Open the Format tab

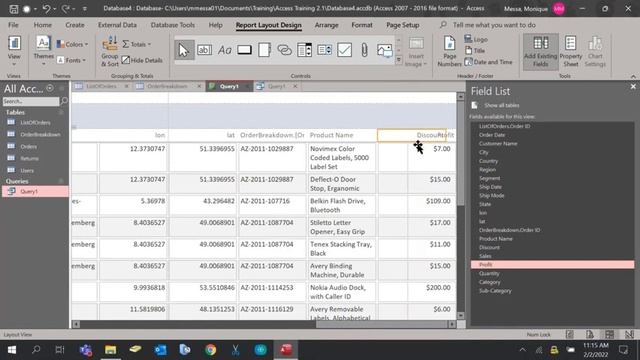pos(362,25)
